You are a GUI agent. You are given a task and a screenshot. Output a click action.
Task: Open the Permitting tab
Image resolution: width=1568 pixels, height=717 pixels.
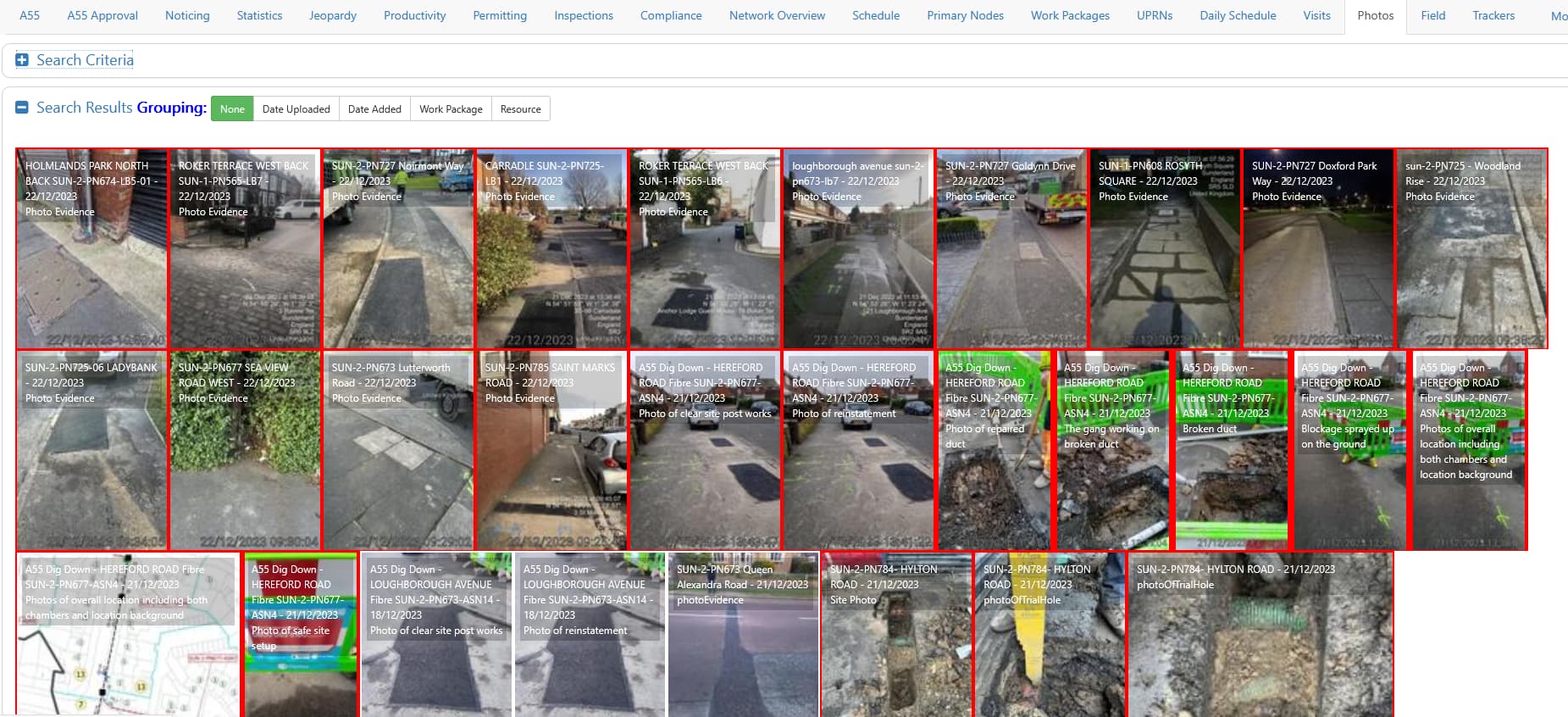[500, 15]
